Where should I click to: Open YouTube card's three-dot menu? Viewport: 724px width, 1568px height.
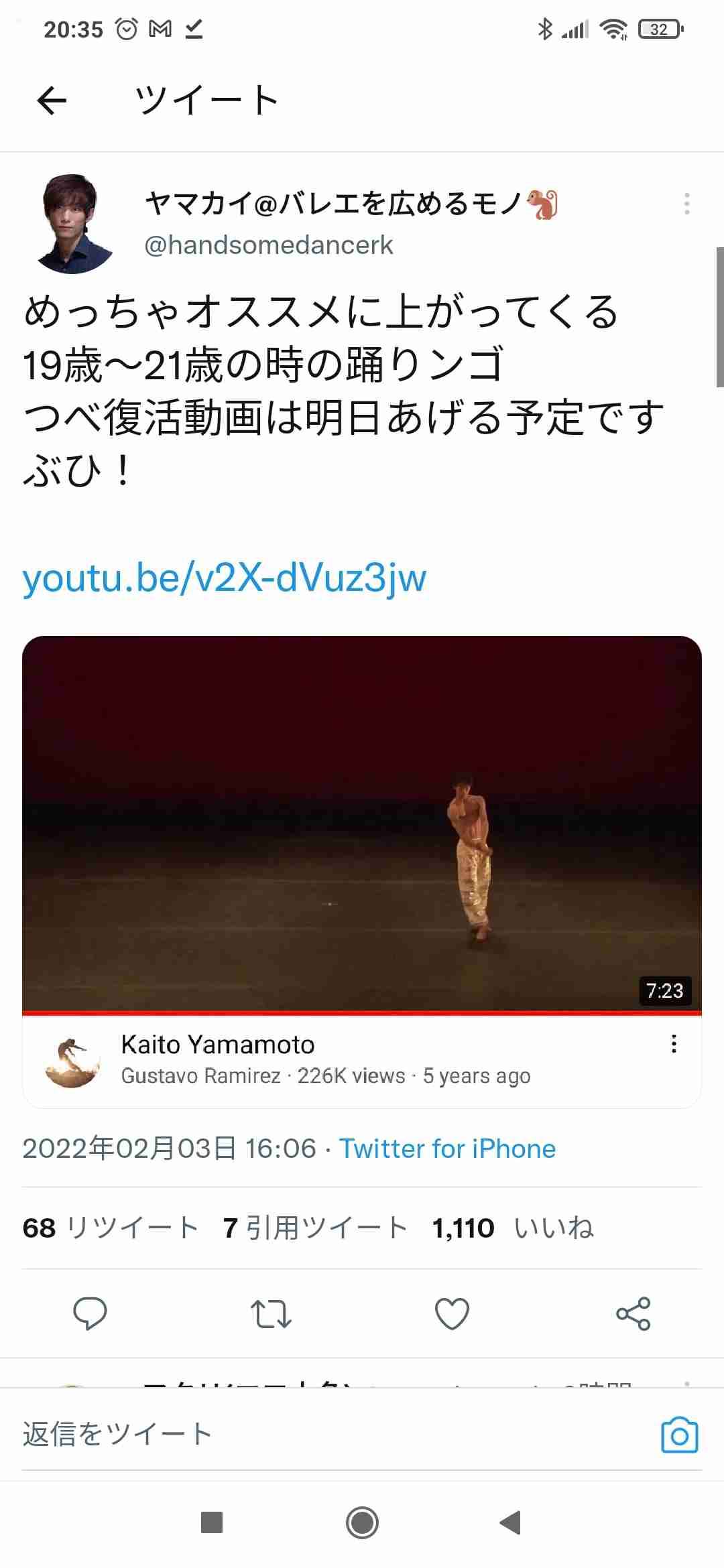(x=674, y=1044)
